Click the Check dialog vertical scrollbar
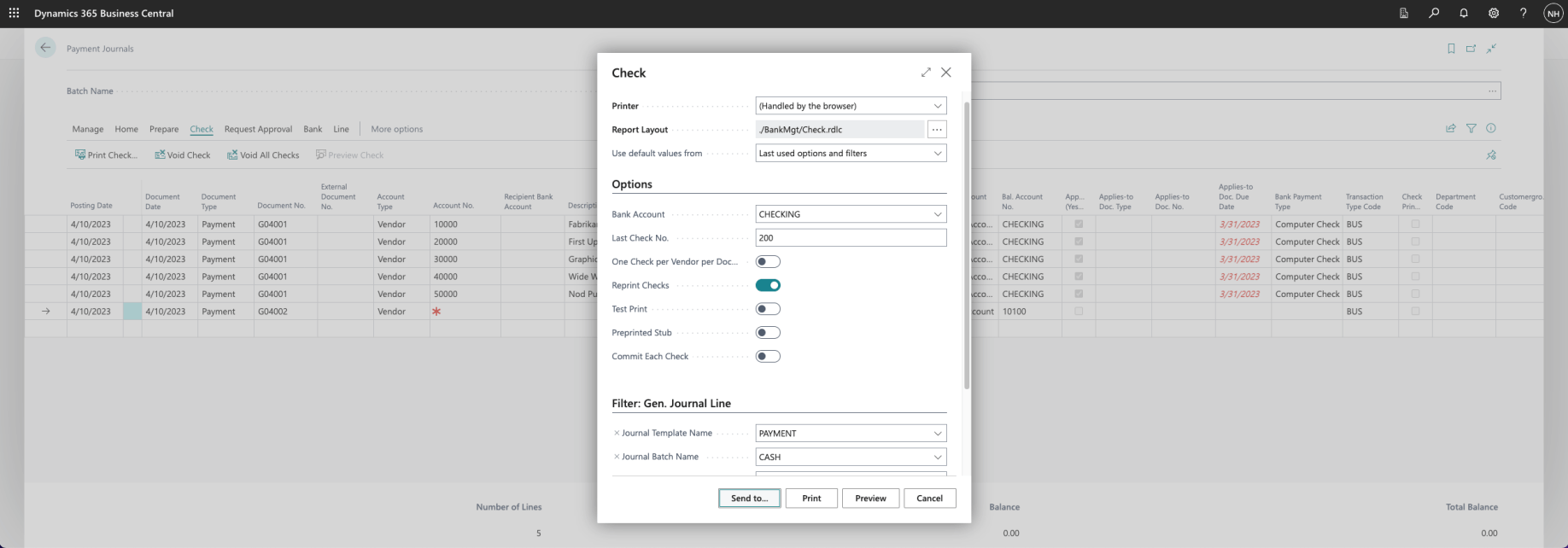 click(x=967, y=248)
